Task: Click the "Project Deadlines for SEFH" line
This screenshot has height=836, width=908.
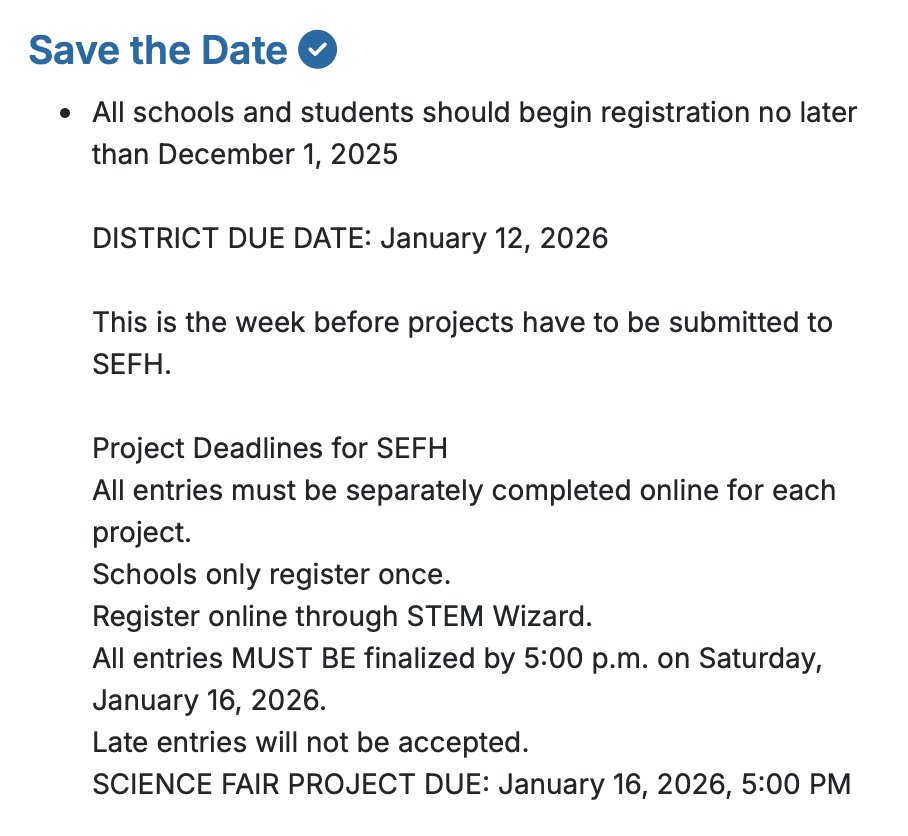Action: click(269, 448)
